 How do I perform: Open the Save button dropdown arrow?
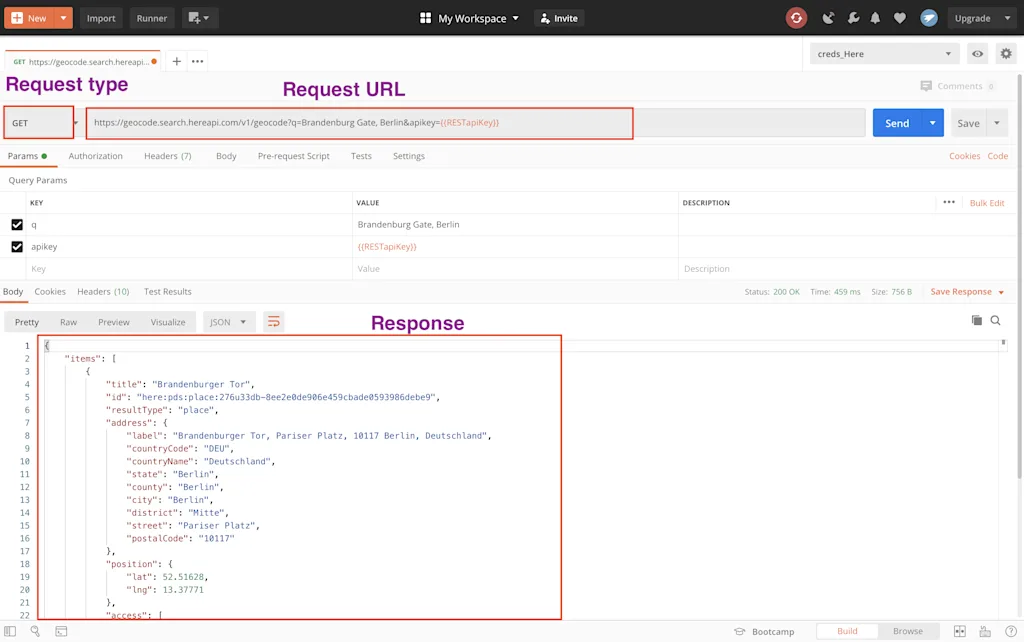click(997, 123)
